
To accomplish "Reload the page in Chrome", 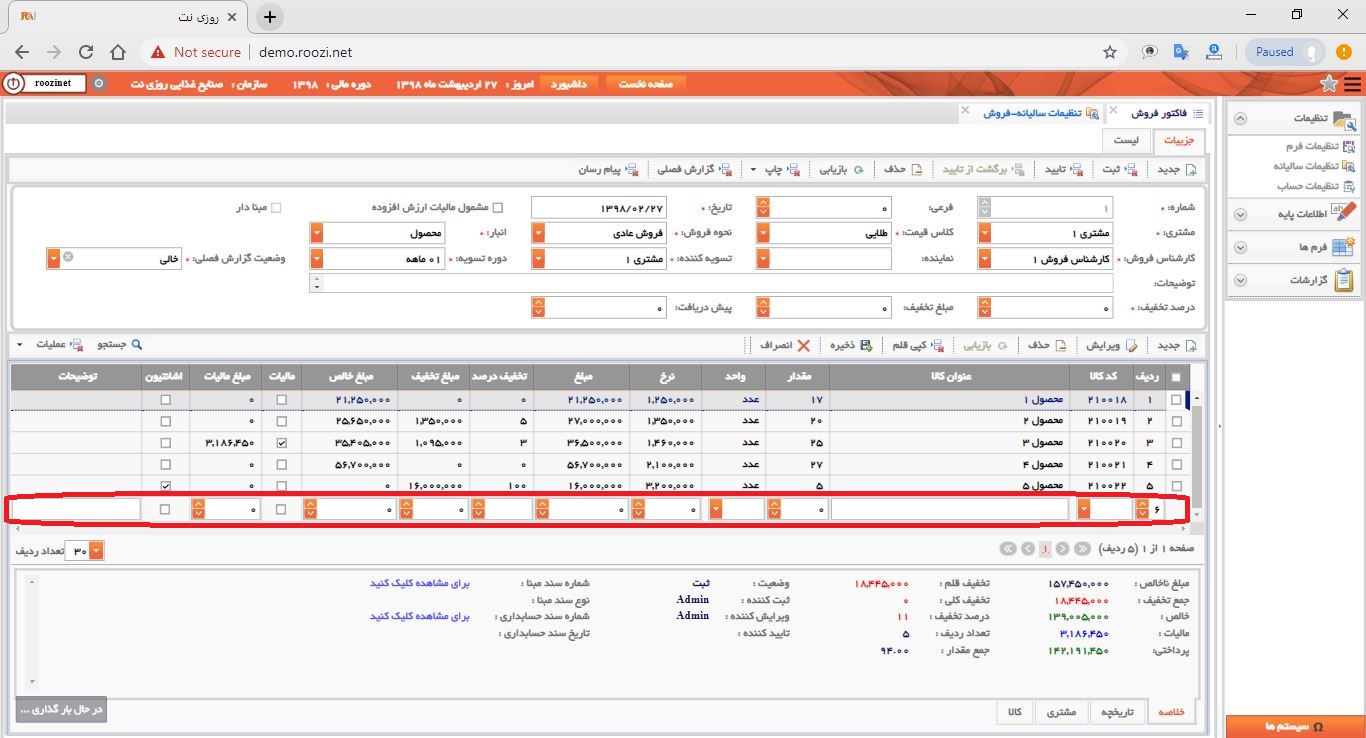I will point(86,52).
